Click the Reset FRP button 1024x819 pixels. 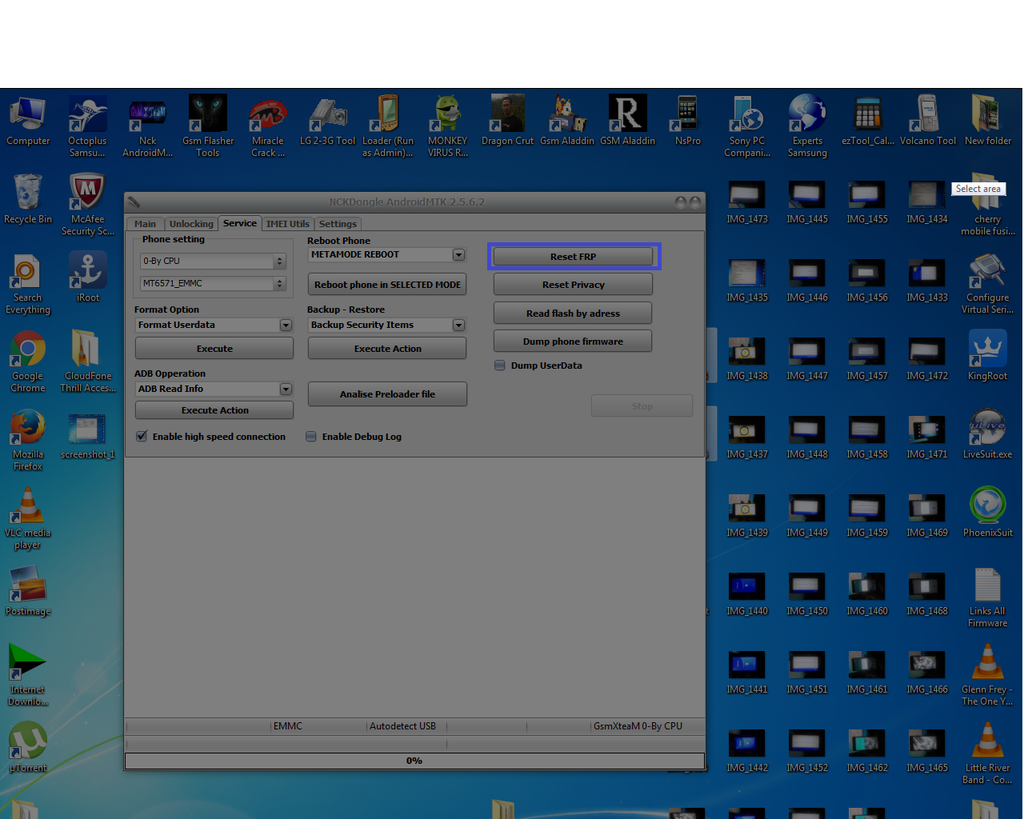pyautogui.click(x=573, y=257)
